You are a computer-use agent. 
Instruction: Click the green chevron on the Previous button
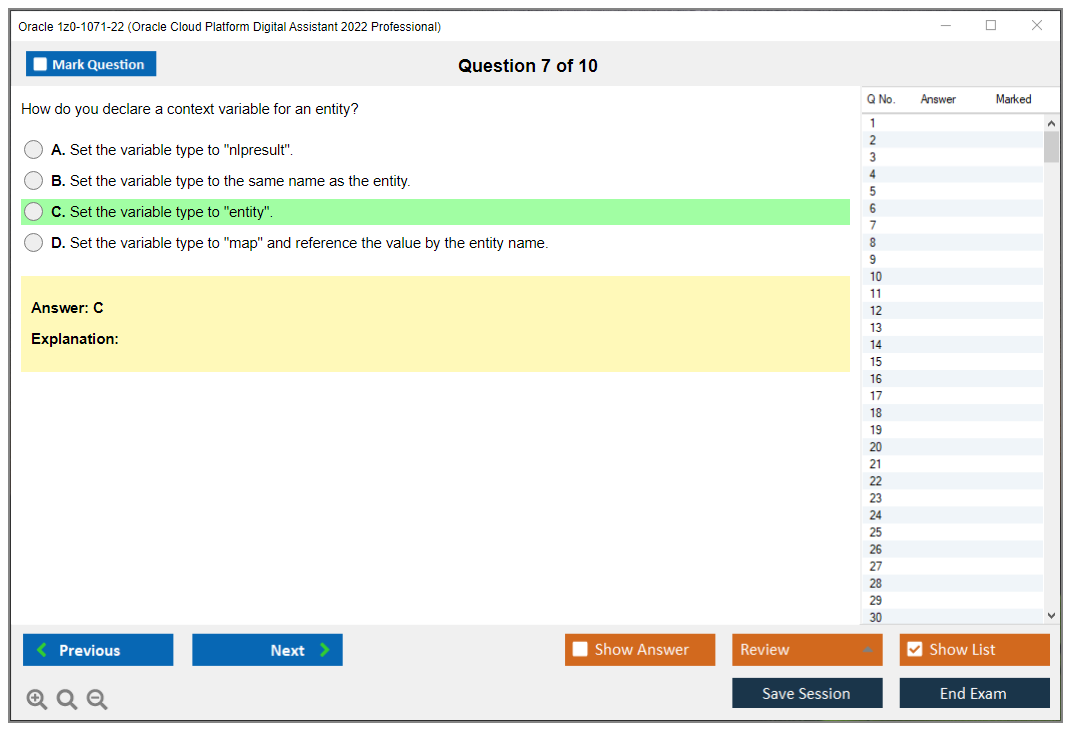coord(40,649)
